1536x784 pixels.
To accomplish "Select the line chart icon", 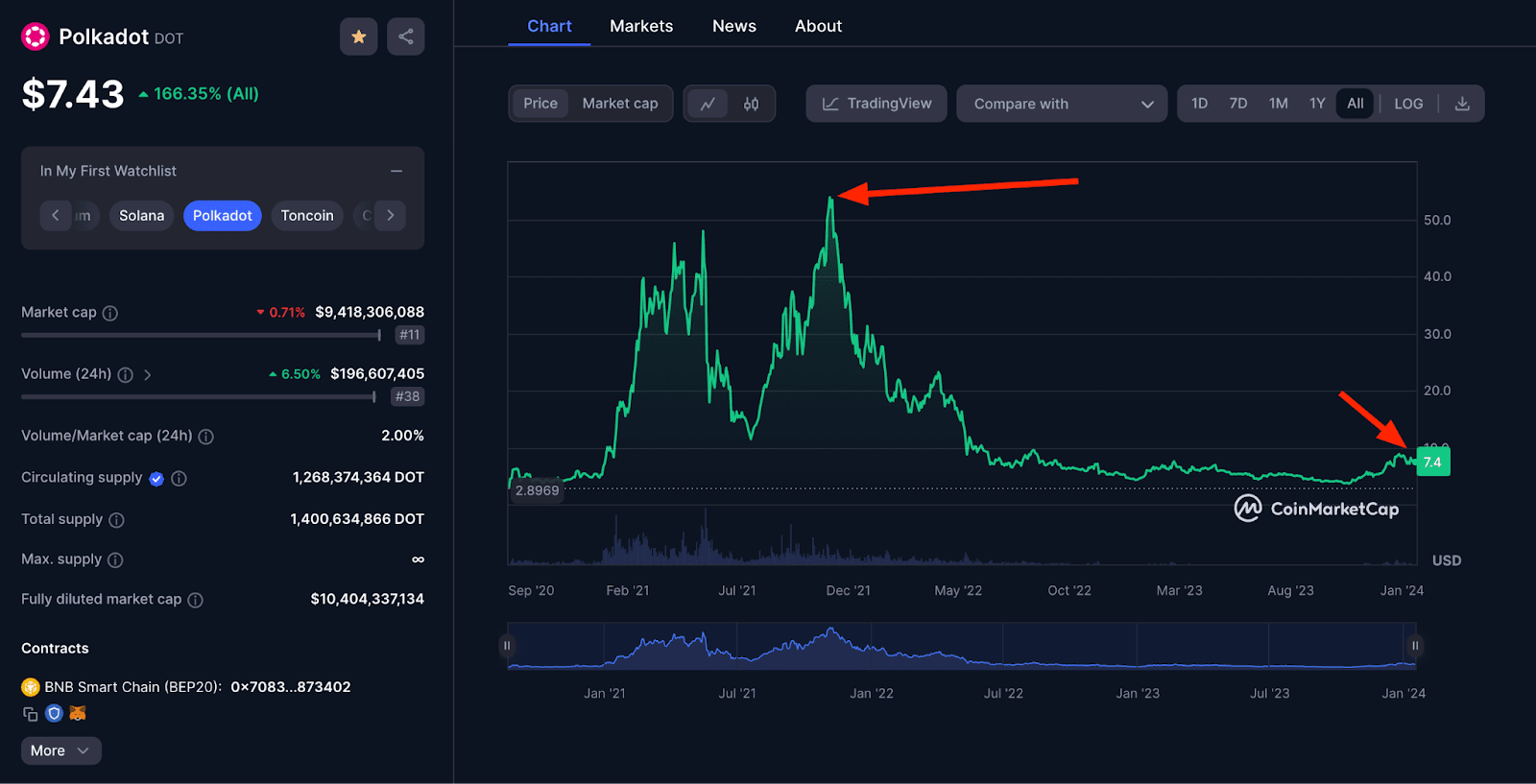I will [708, 104].
